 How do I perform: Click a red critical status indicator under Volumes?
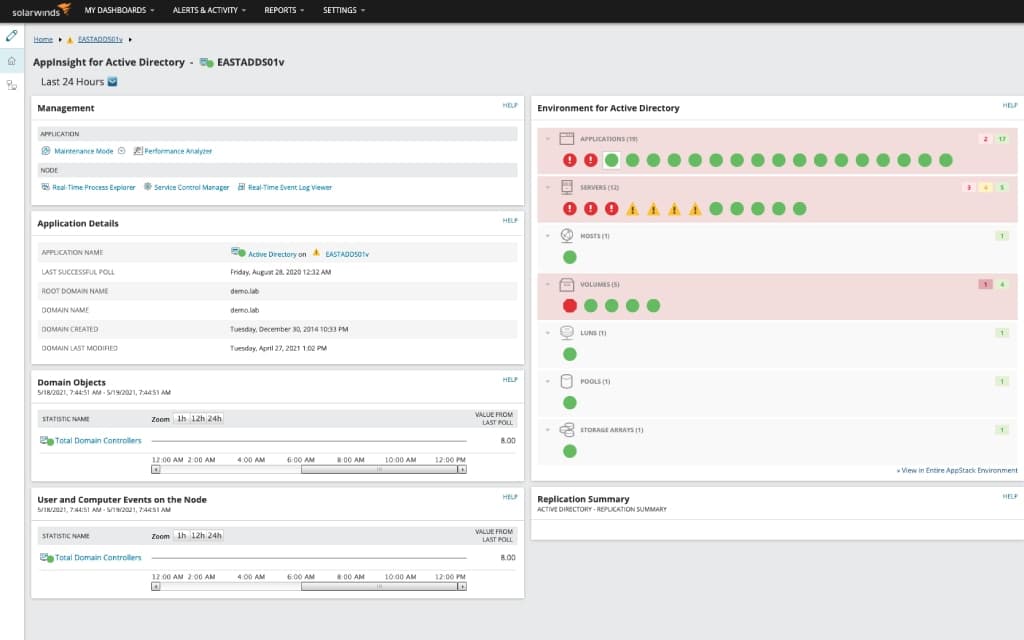click(x=571, y=304)
